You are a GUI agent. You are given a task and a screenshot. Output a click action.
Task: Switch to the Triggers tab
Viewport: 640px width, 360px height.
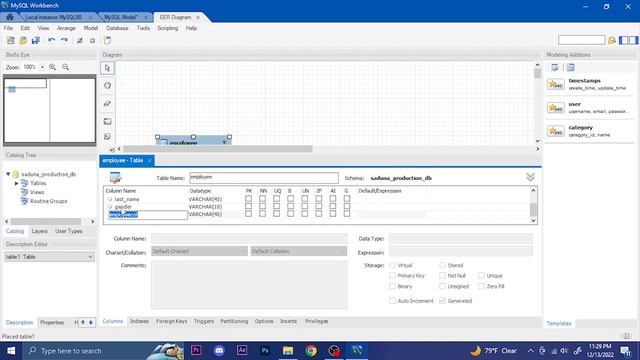point(204,321)
